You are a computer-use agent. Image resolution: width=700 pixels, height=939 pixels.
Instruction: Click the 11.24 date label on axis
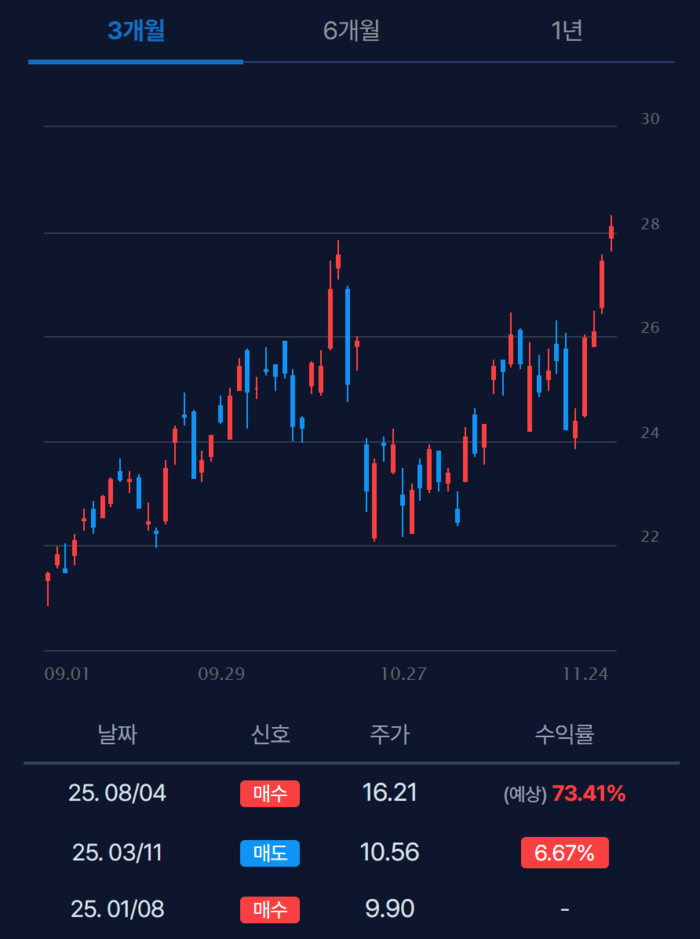coord(586,674)
